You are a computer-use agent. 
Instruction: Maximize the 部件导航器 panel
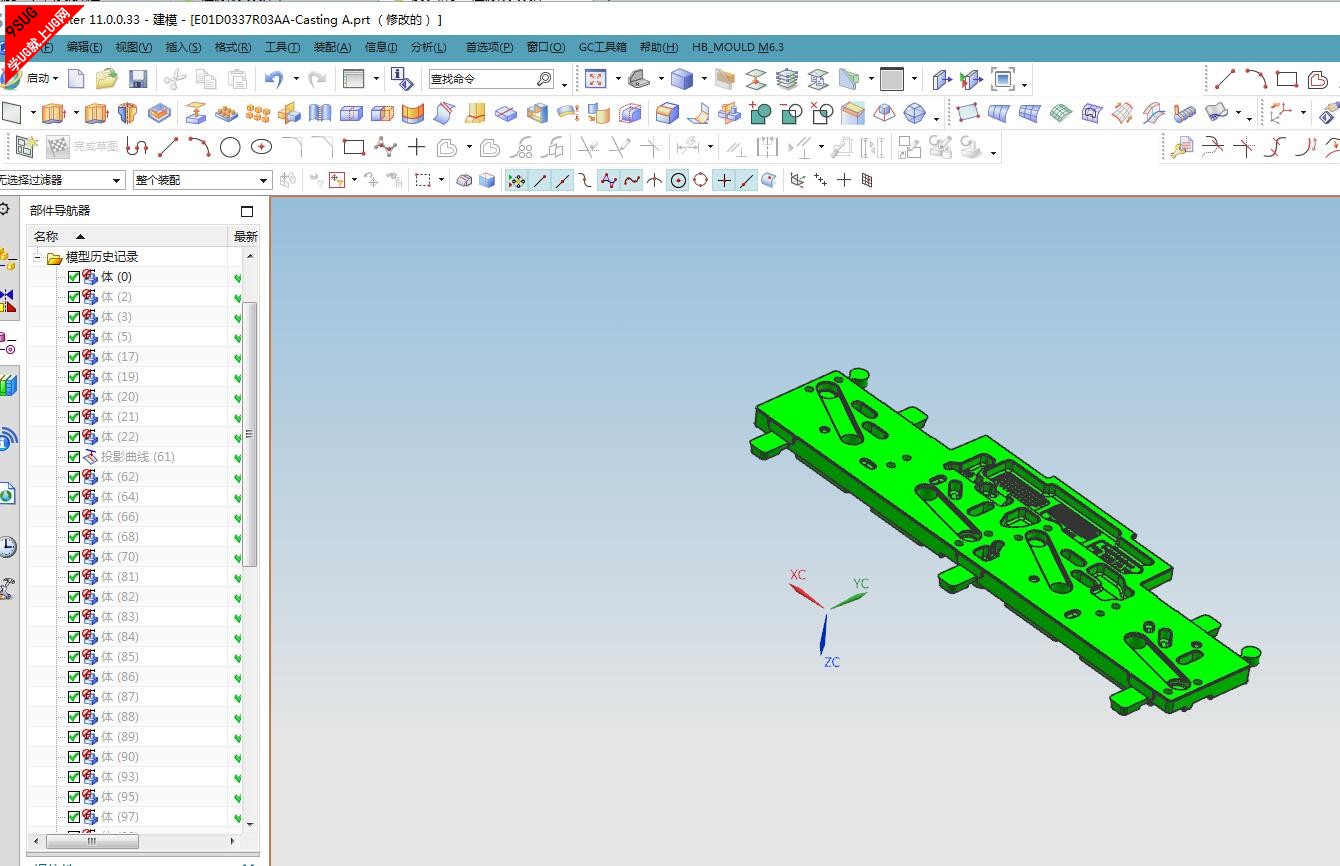click(247, 211)
